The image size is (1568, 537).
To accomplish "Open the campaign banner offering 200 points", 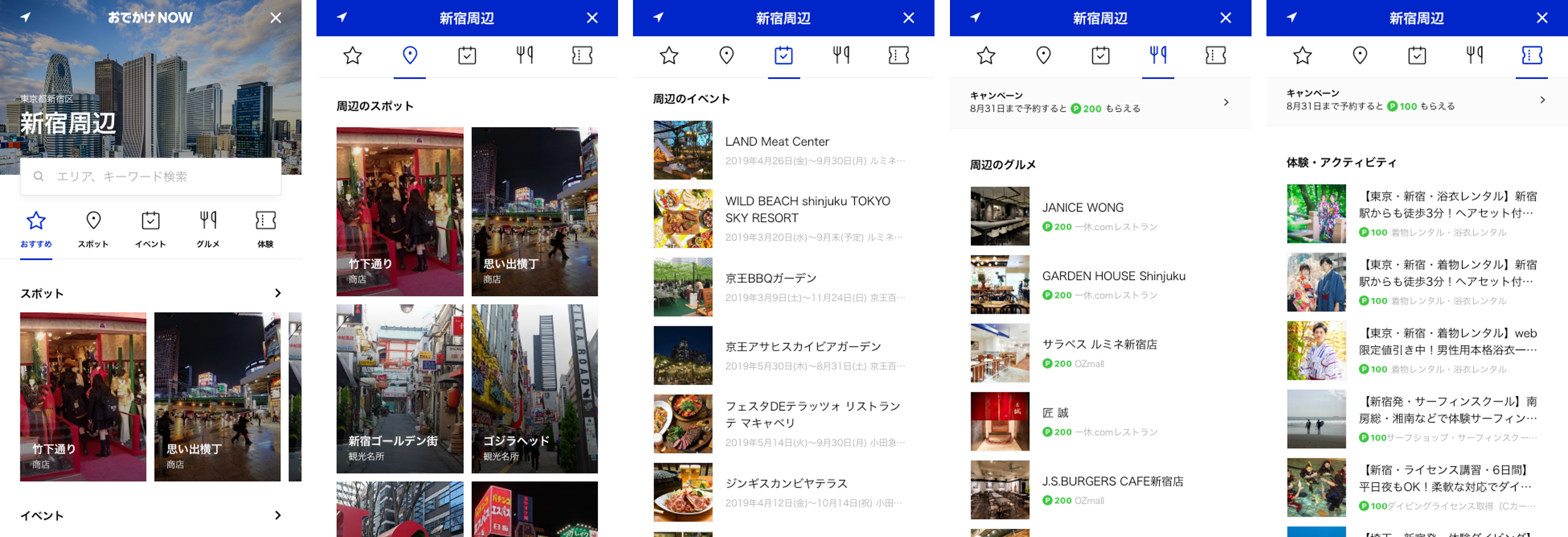I will pyautogui.click(x=1099, y=102).
